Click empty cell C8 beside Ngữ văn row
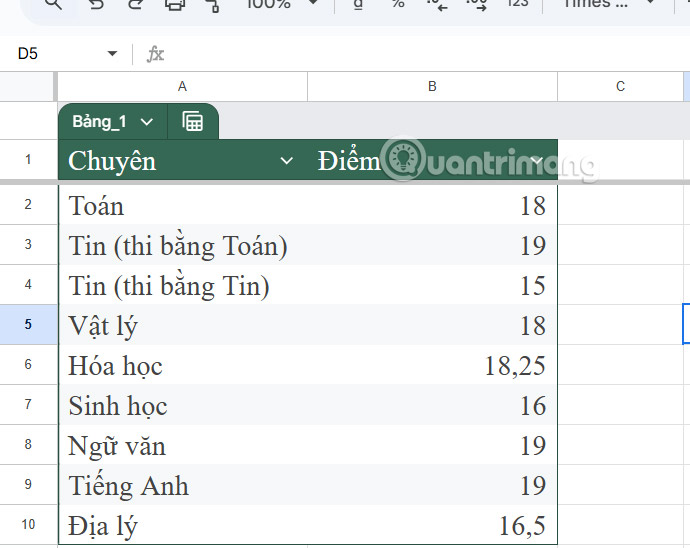The width and height of the screenshot is (690, 548). click(x=620, y=445)
